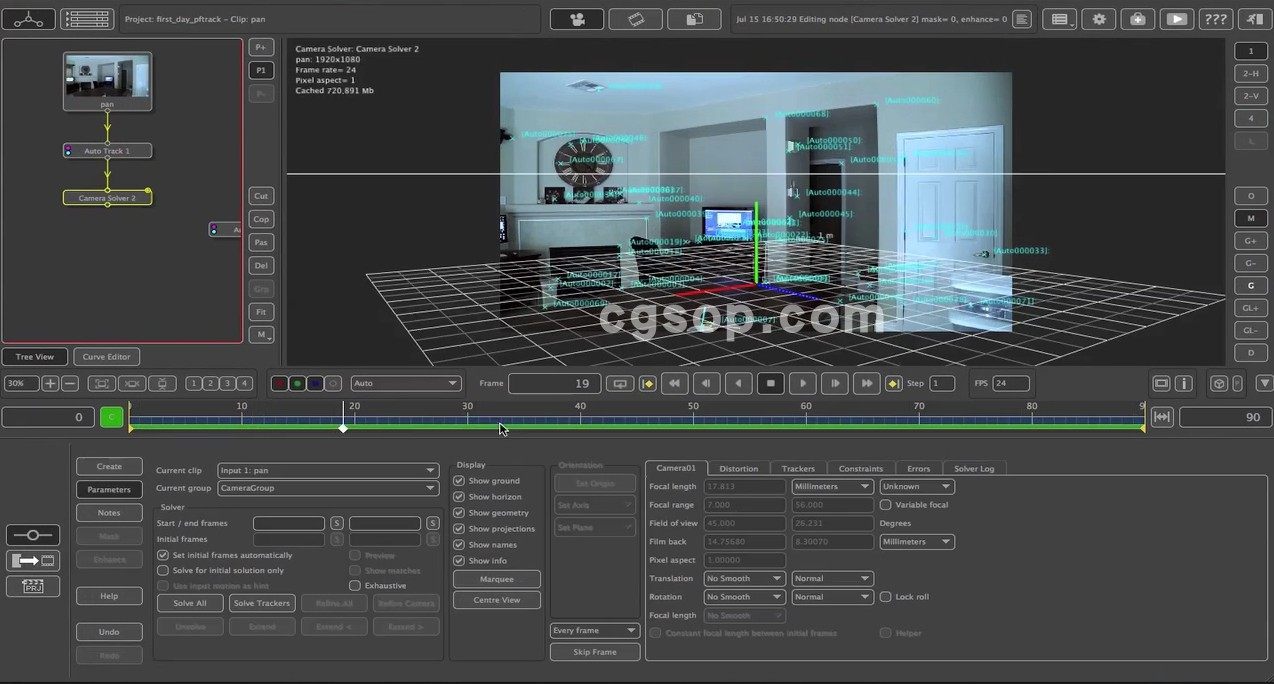1274x684 pixels.
Task: Open the node tree layout icon
Action: pyautogui.click(x=28, y=18)
